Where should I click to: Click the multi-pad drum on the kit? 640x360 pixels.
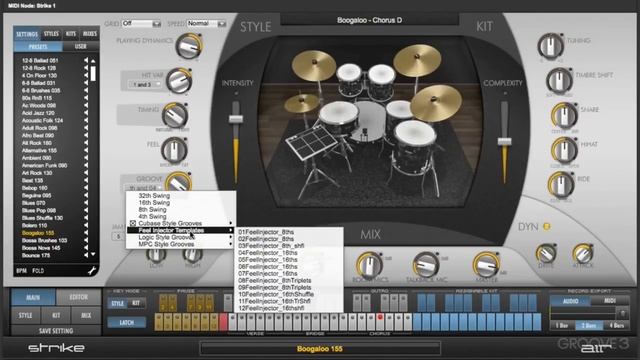311,143
